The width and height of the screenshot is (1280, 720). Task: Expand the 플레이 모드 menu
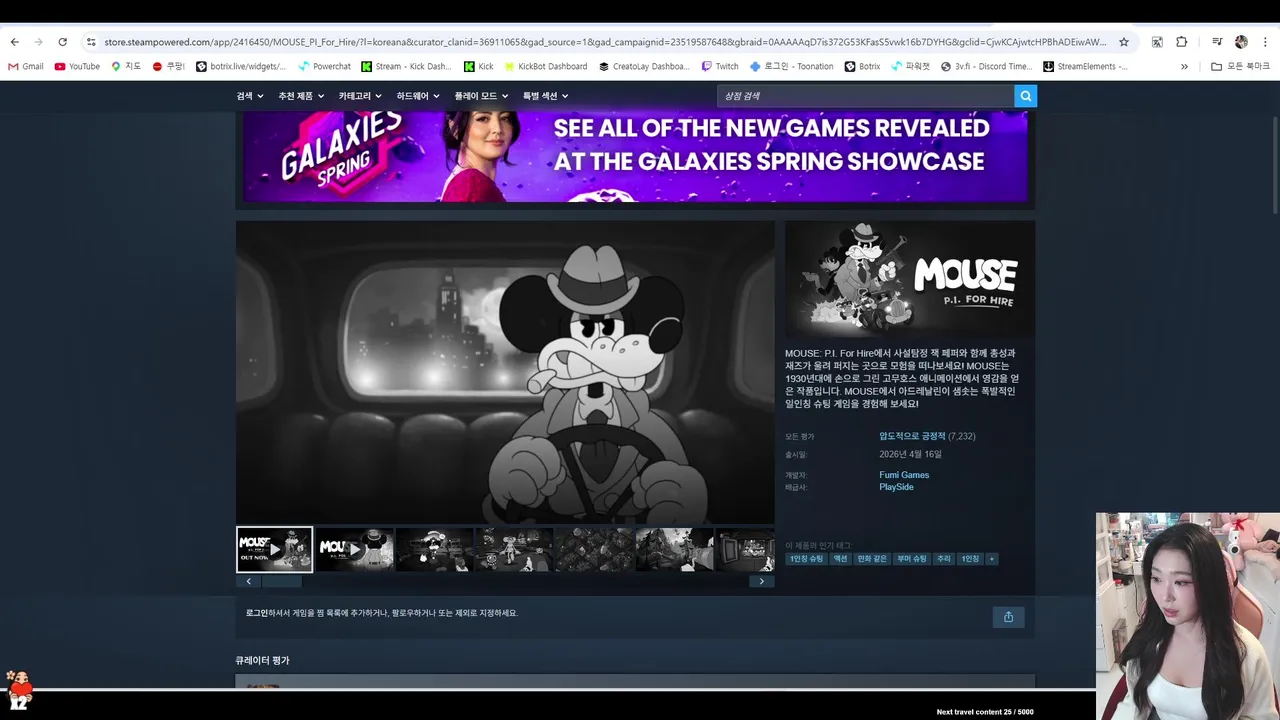click(481, 96)
